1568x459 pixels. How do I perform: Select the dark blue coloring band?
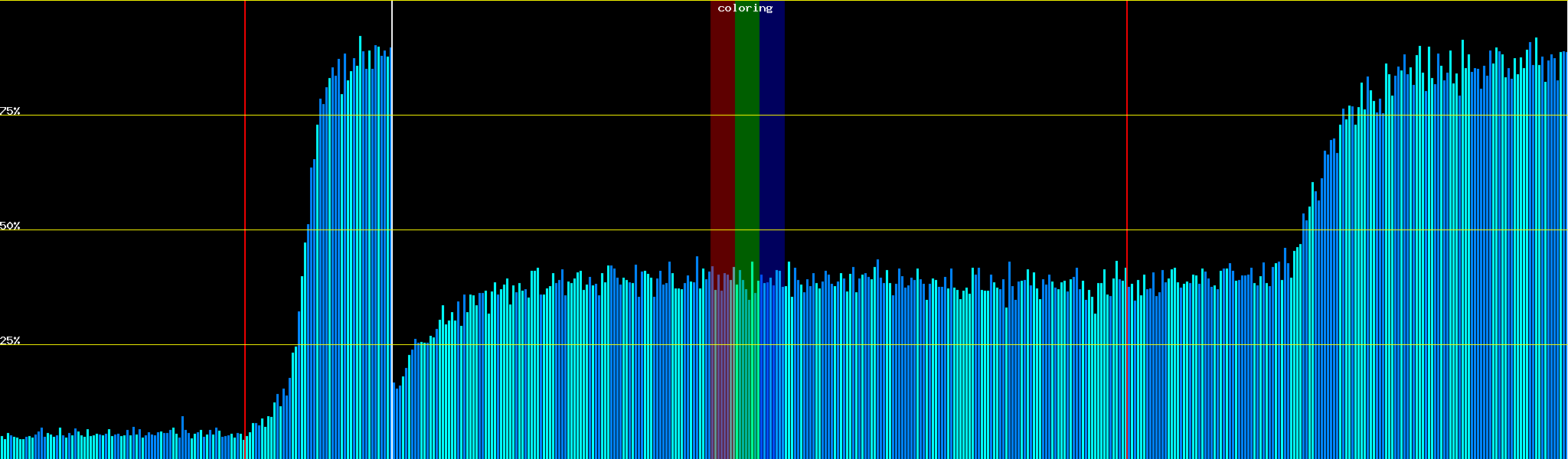point(772,153)
